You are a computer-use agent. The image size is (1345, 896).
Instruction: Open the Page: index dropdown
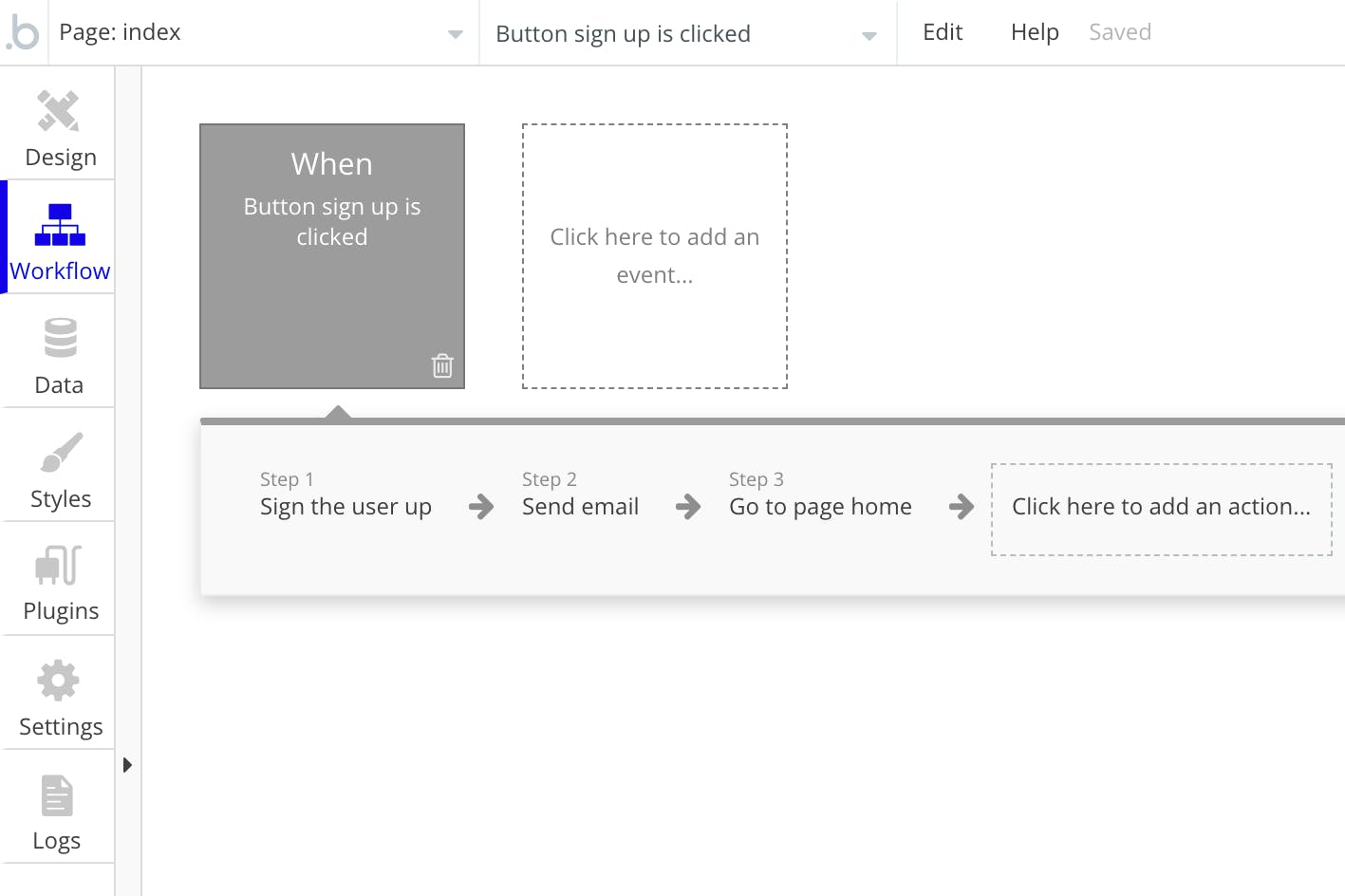(x=266, y=32)
